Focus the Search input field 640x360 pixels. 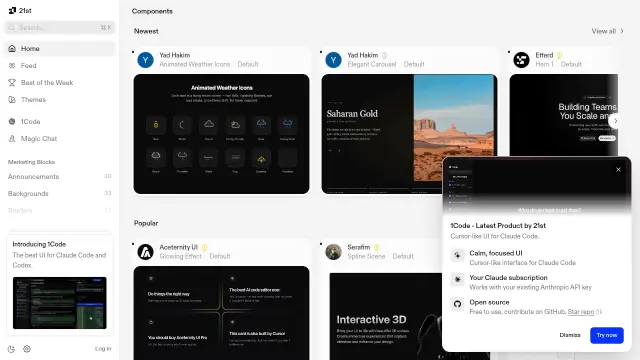(x=60, y=28)
